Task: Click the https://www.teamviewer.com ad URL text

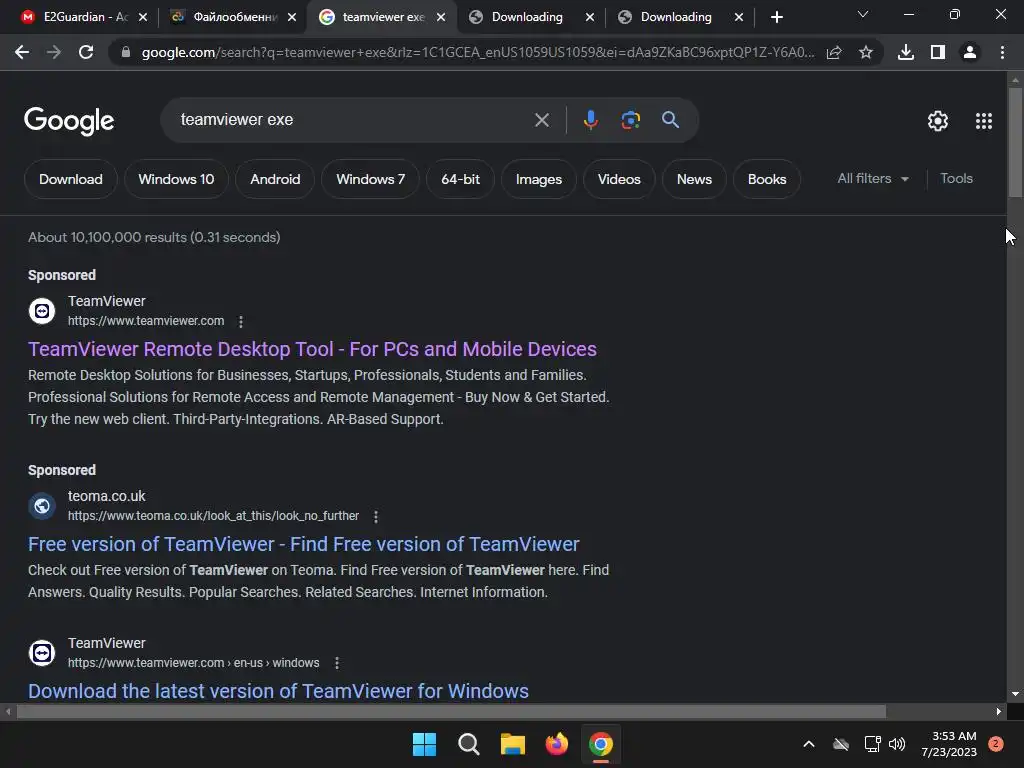Action: (x=146, y=321)
